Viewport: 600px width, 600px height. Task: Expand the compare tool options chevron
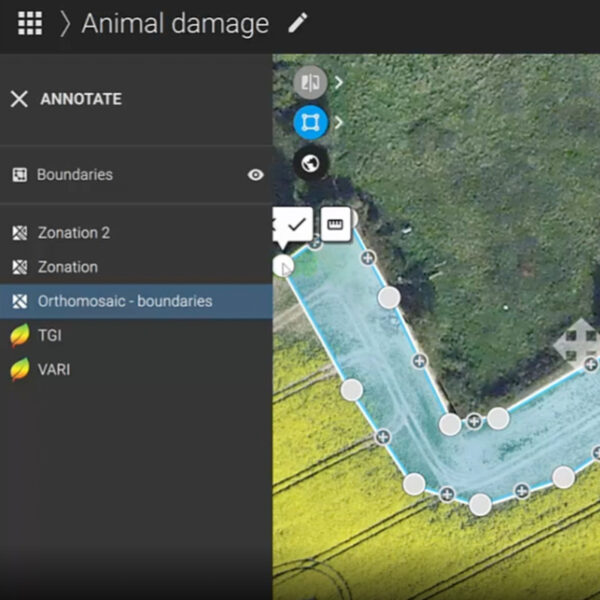(339, 83)
